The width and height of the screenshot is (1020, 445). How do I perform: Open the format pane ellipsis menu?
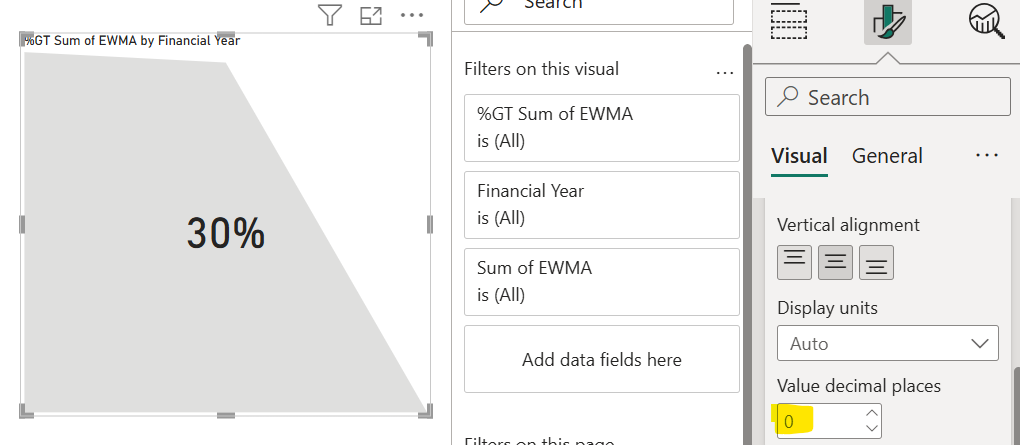(987, 155)
